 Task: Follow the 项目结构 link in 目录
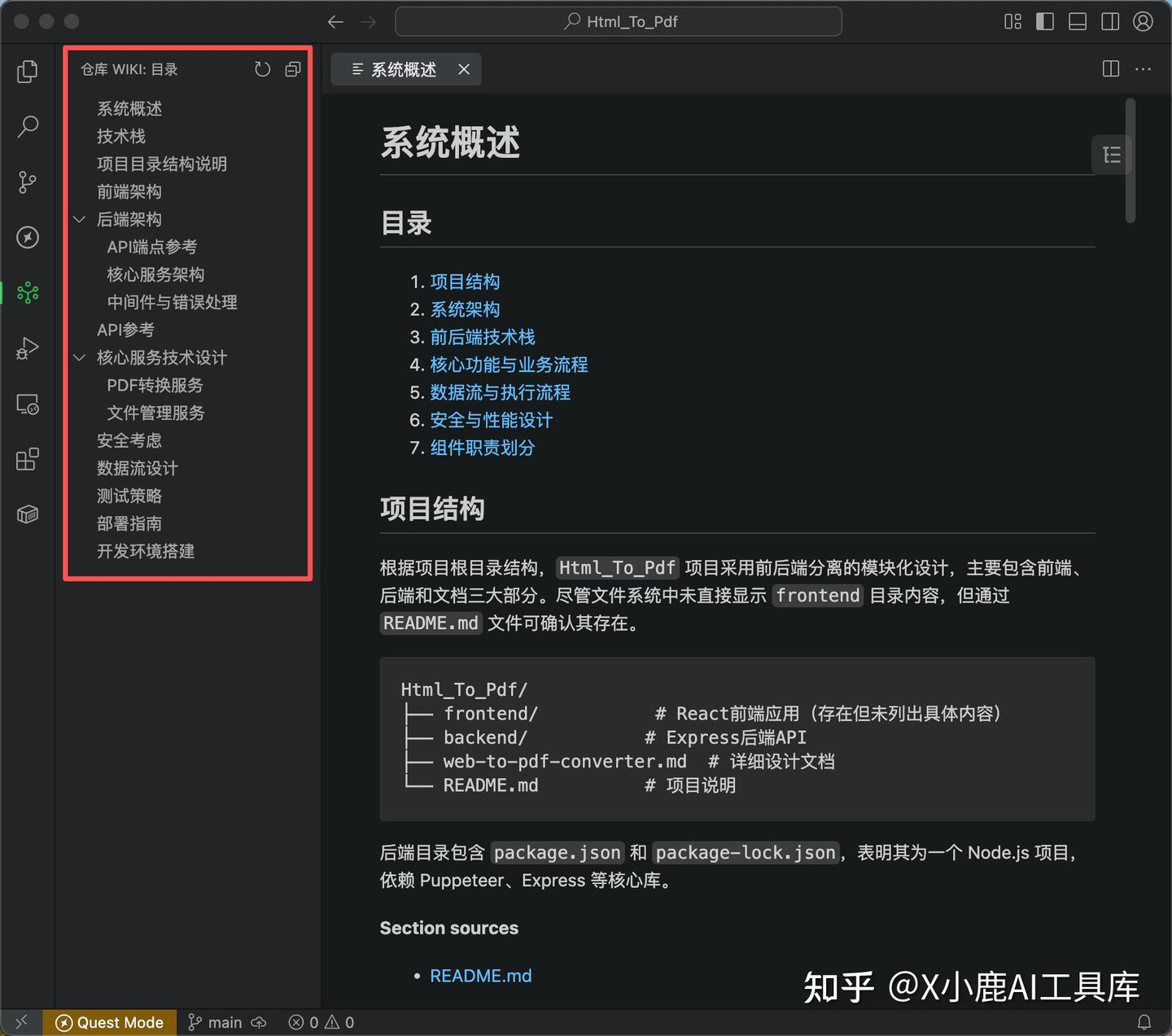(465, 282)
